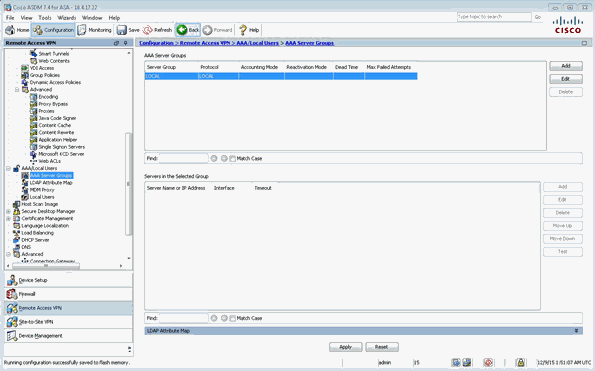Image resolution: width=595 pixels, height=371 pixels.
Task: Click Edit for AAA Server Groups
Action: point(566,79)
